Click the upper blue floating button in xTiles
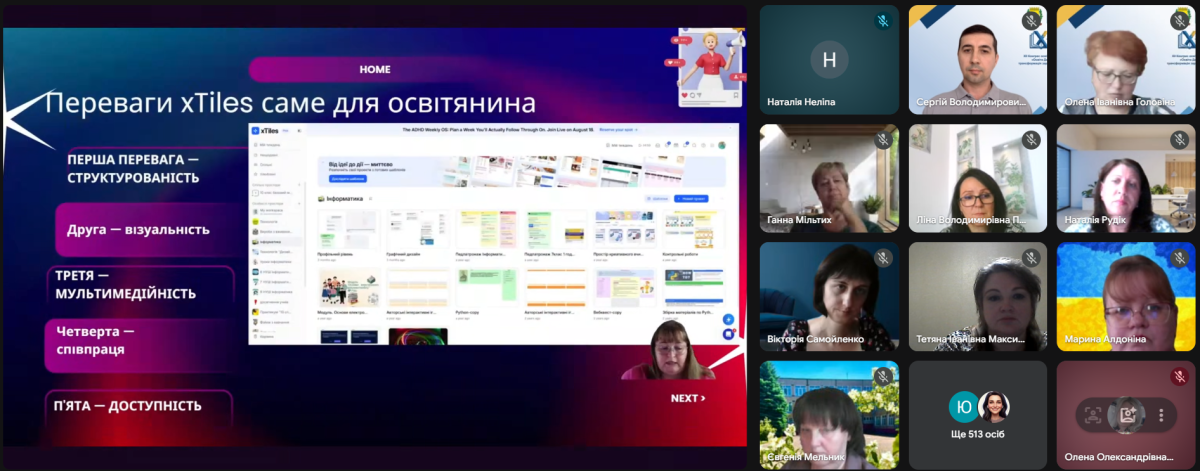The image size is (1200, 471). [x=728, y=321]
